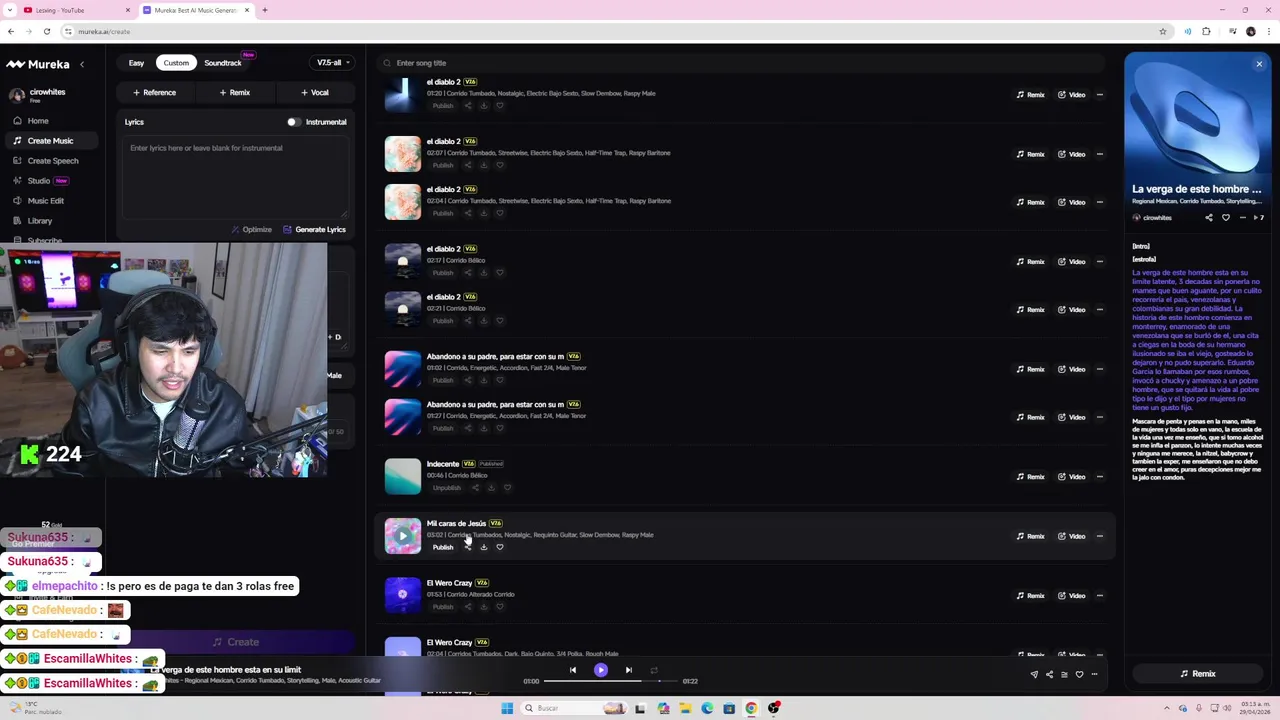
Task: Share the 01:53 El Wero Crazy song
Action: pos(467,607)
